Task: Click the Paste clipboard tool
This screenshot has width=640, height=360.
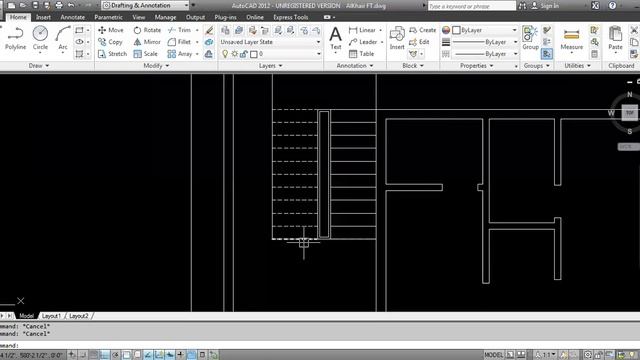Action: coord(615,38)
